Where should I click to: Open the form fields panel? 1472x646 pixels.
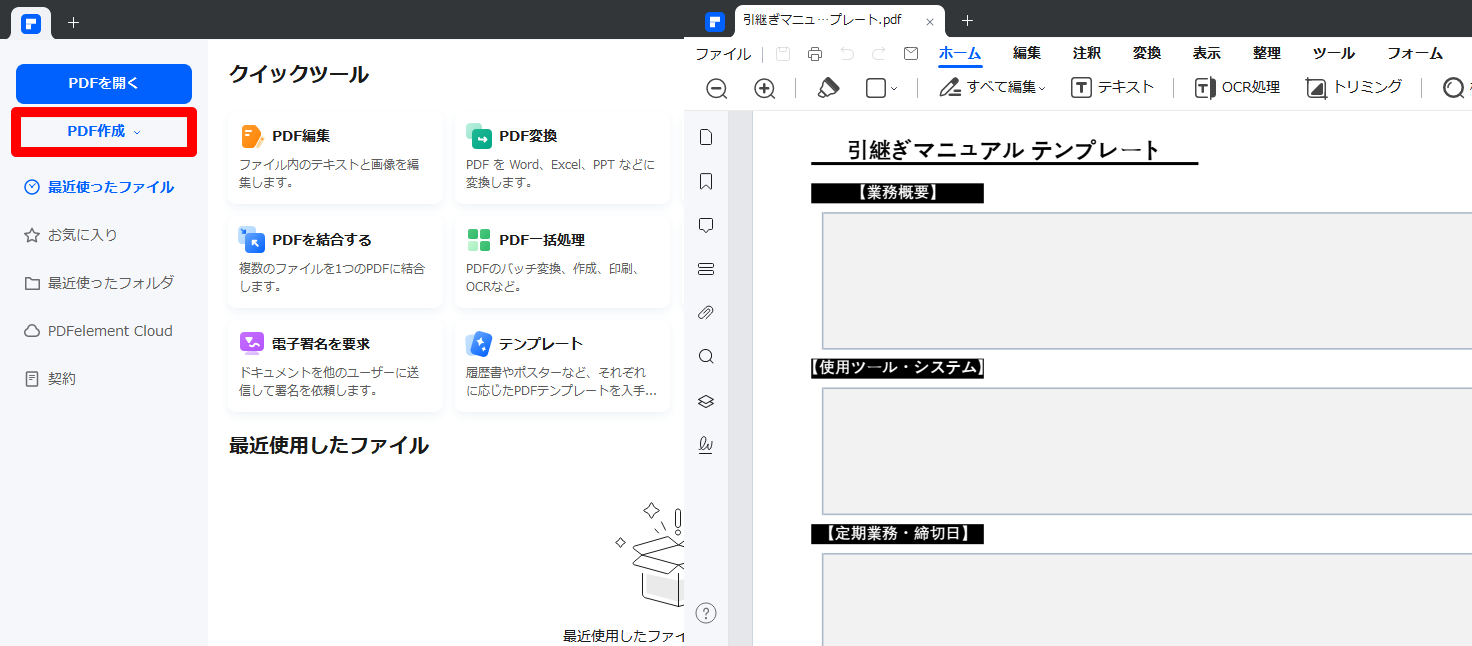(706, 269)
